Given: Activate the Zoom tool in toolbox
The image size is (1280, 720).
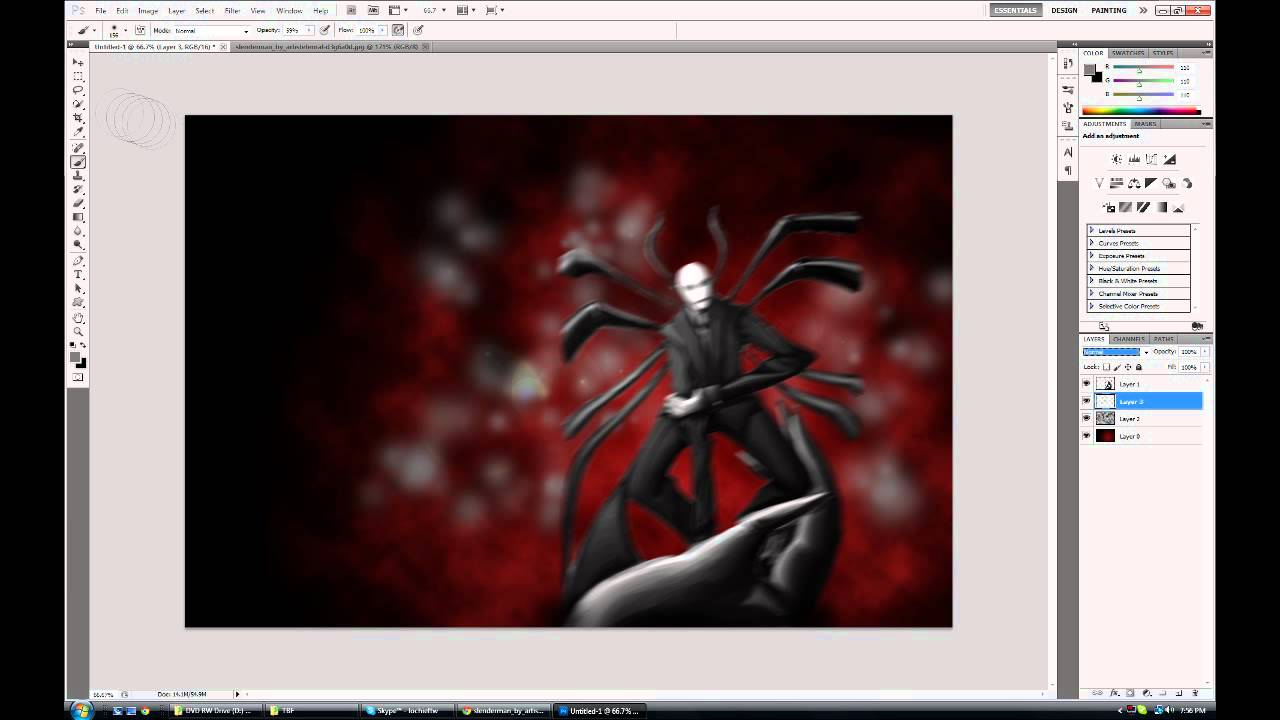Looking at the screenshot, I should [x=78, y=331].
